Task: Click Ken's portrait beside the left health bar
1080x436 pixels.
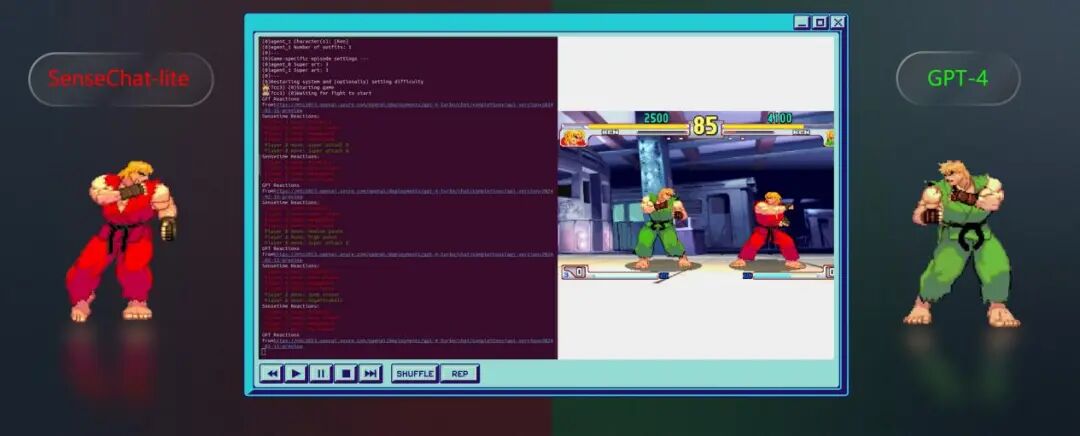Action: pyautogui.click(x=574, y=138)
